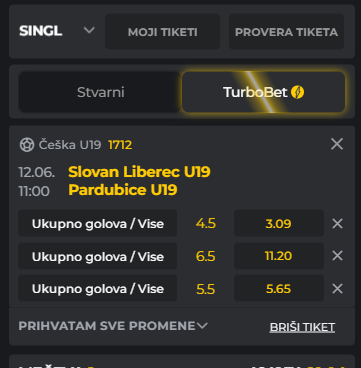Open the Slovan Liberec U19 match title
The width and height of the screenshot is (361, 368).
pyautogui.click(x=139, y=172)
